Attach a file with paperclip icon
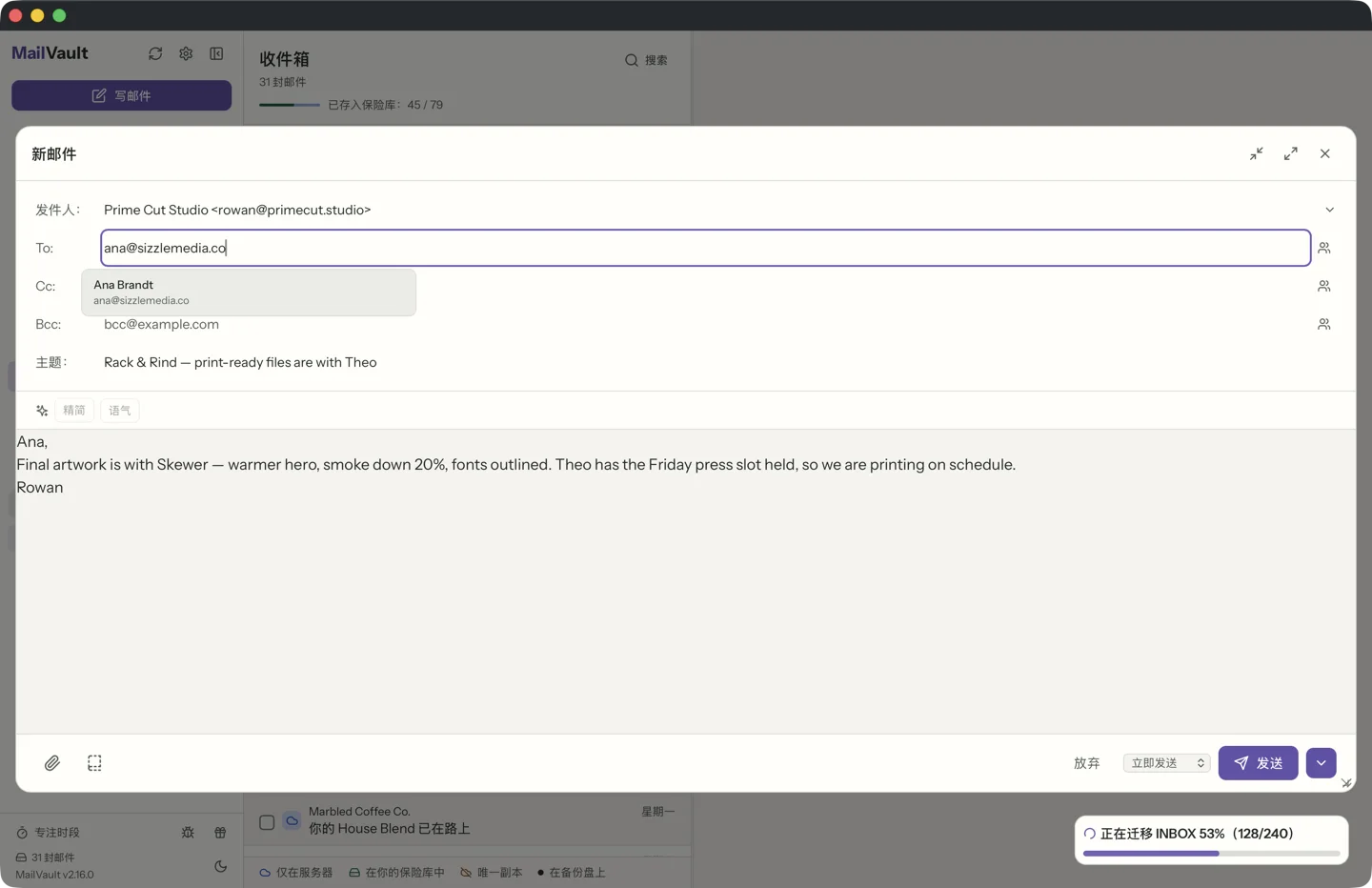1372x888 pixels. click(x=52, y=763)
